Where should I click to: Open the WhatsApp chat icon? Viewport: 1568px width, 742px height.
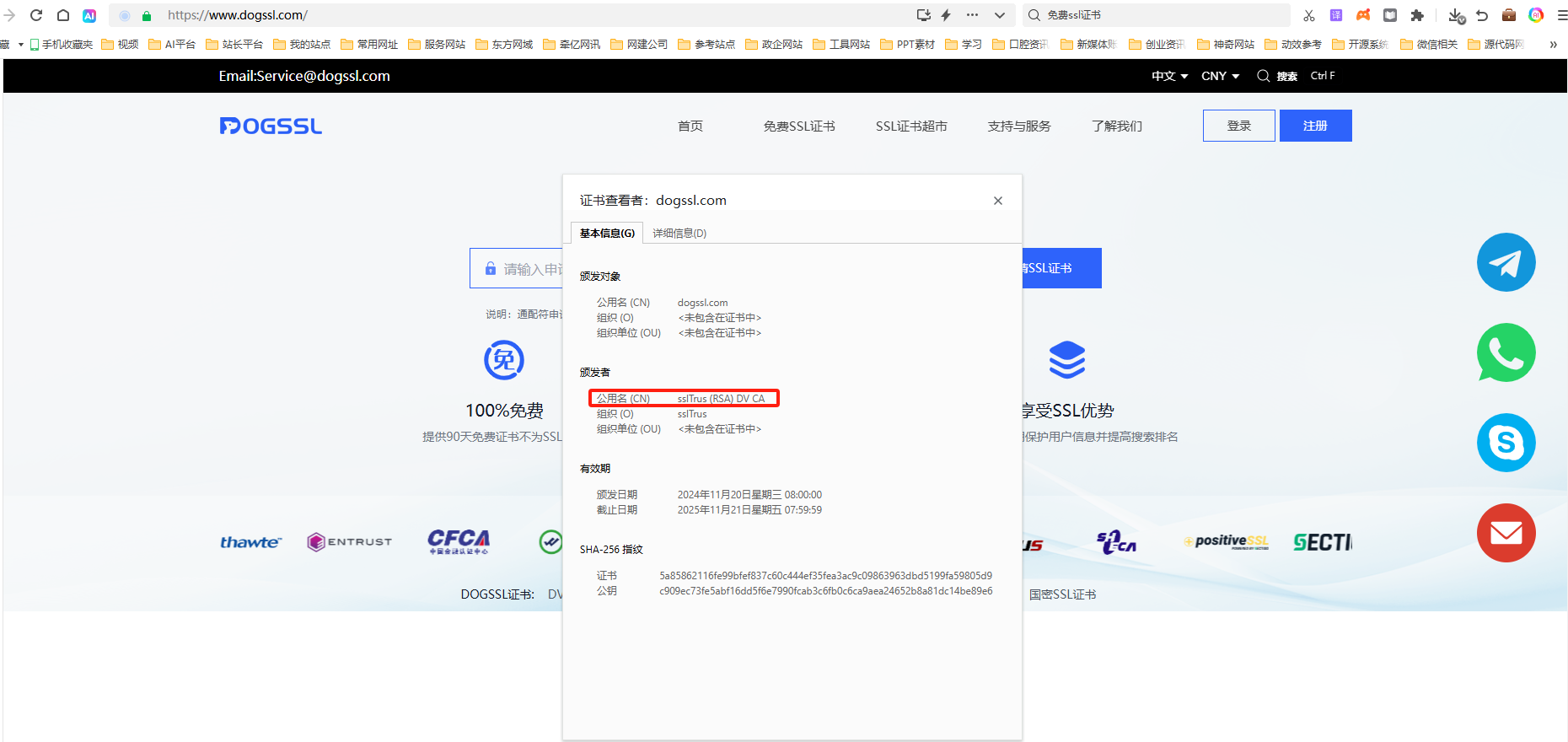point(1506,352)
